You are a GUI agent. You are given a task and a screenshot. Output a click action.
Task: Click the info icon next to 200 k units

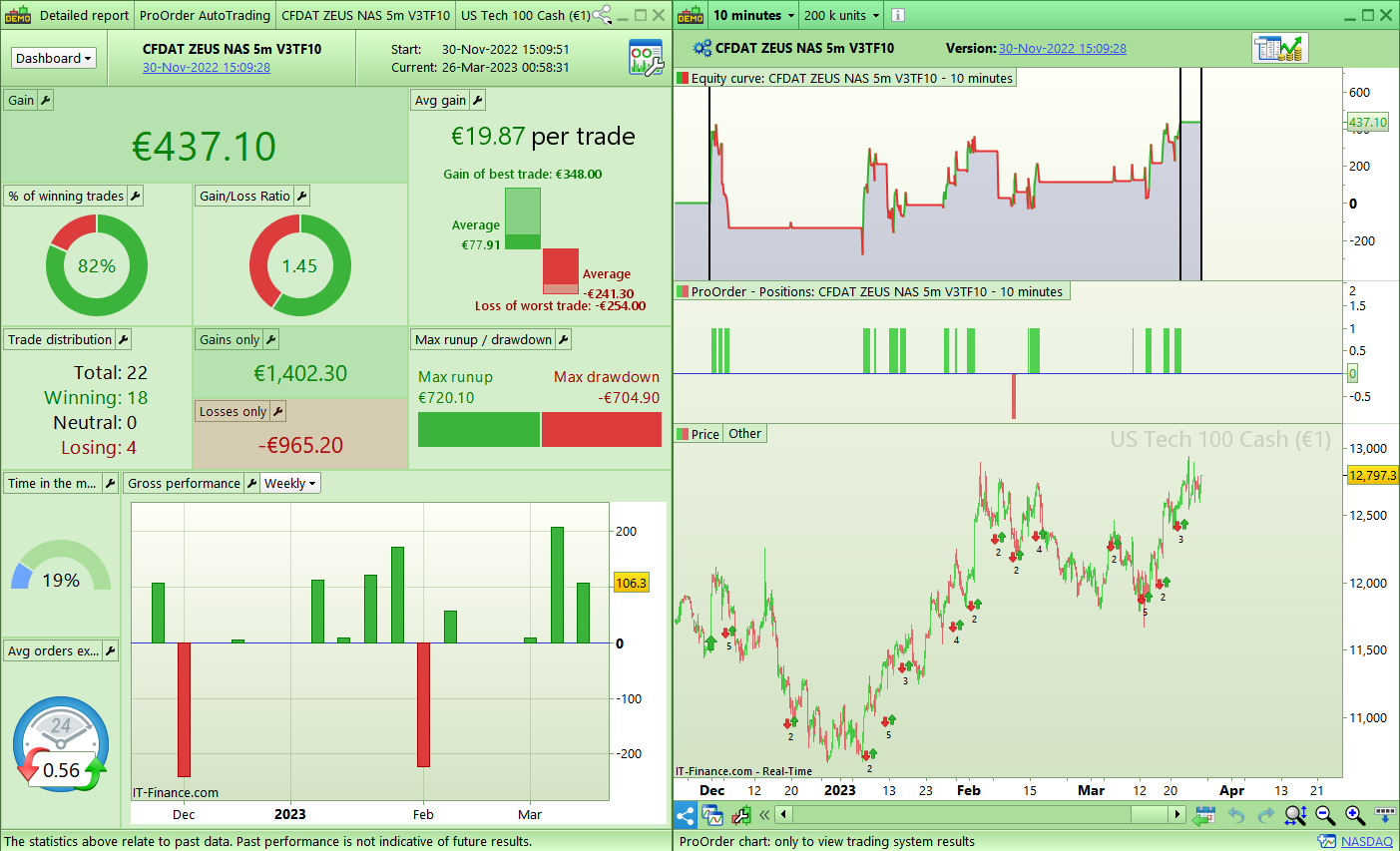click(898, 15)
